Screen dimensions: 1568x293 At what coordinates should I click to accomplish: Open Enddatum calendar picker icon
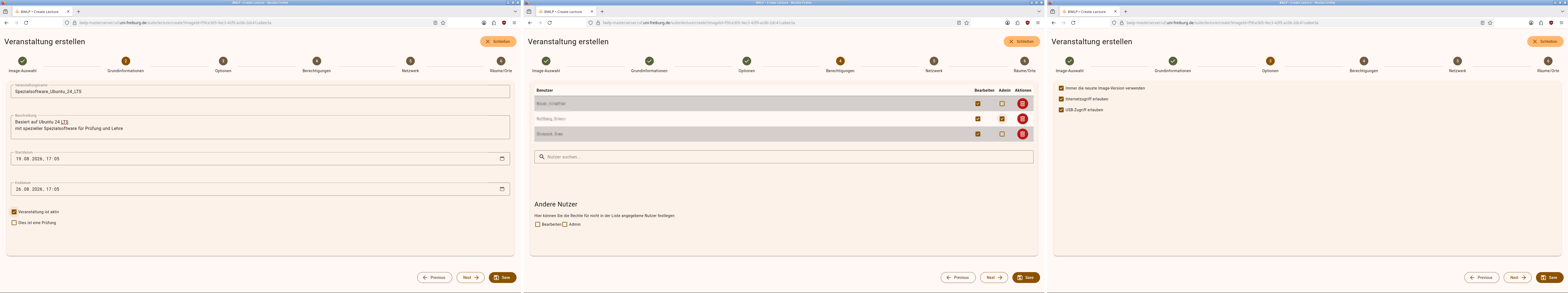pyautogui.click(x=502, y=189)
